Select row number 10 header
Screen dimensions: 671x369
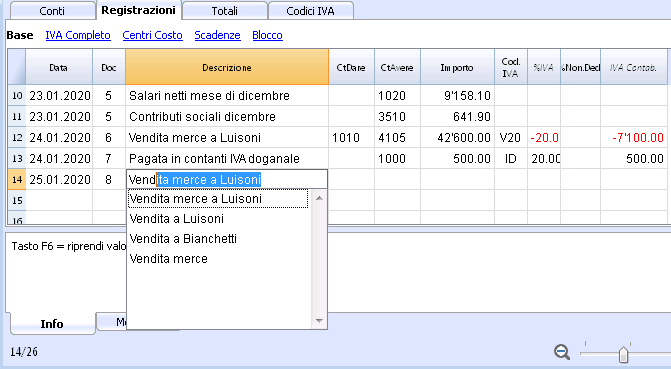click(17, 95)
